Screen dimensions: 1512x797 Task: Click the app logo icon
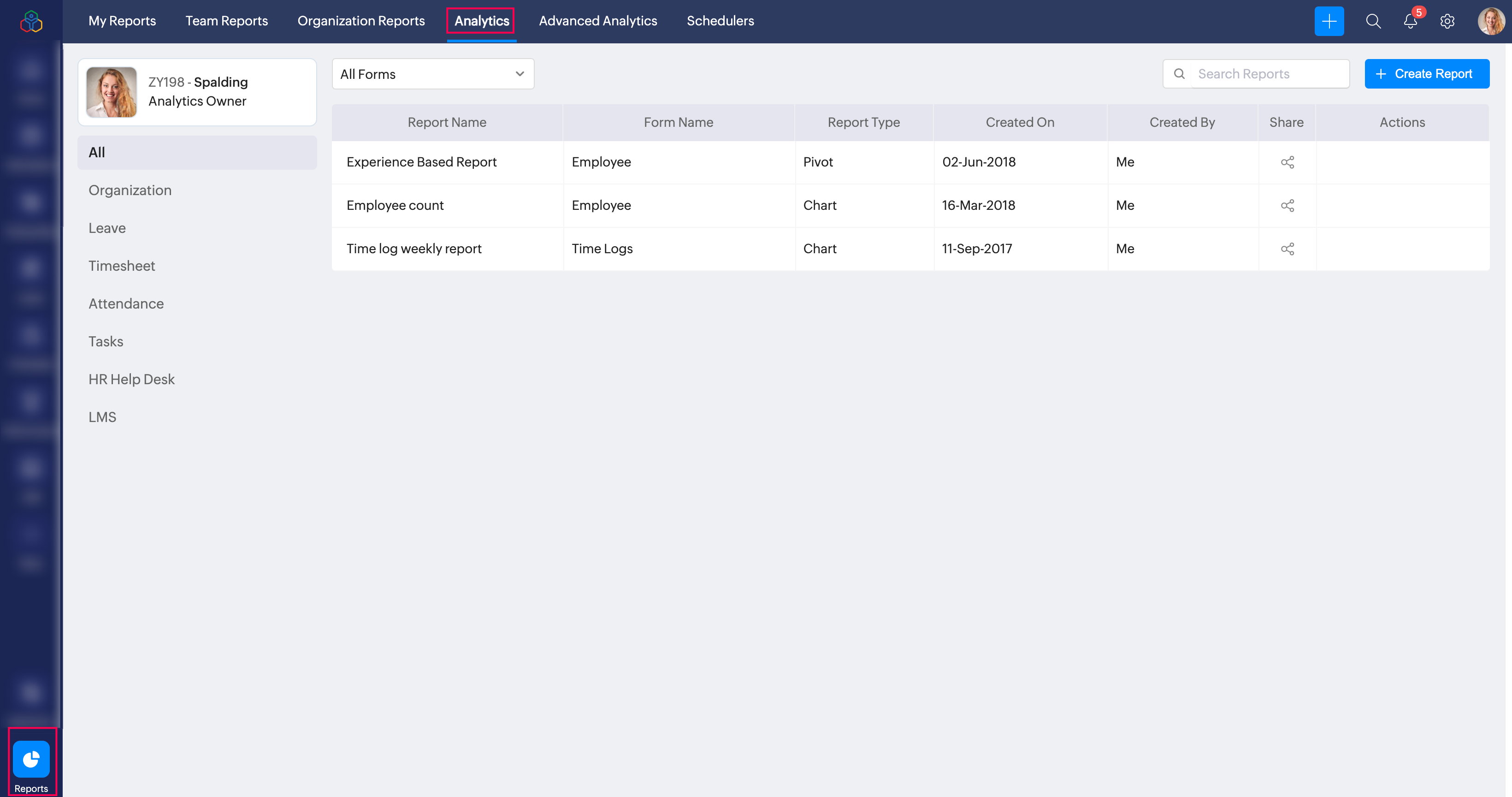click(31, 22)
